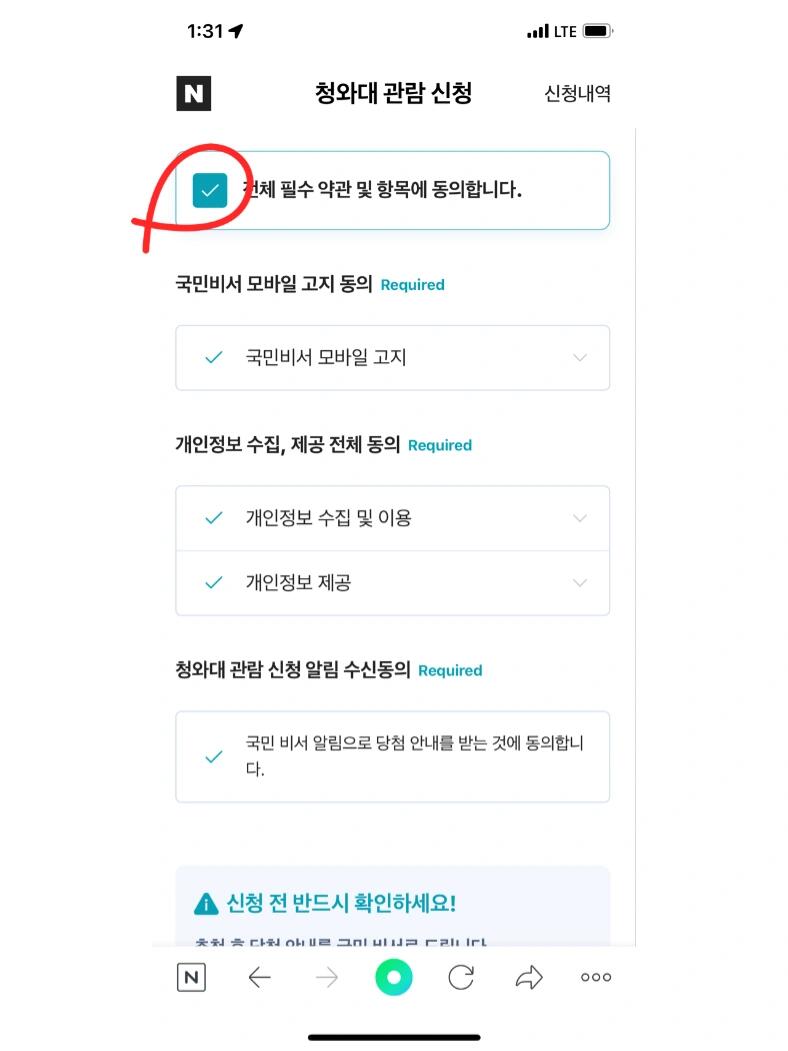Go back with the left arrow
This screenshot has width=788, height=1051.
(259, 977)
